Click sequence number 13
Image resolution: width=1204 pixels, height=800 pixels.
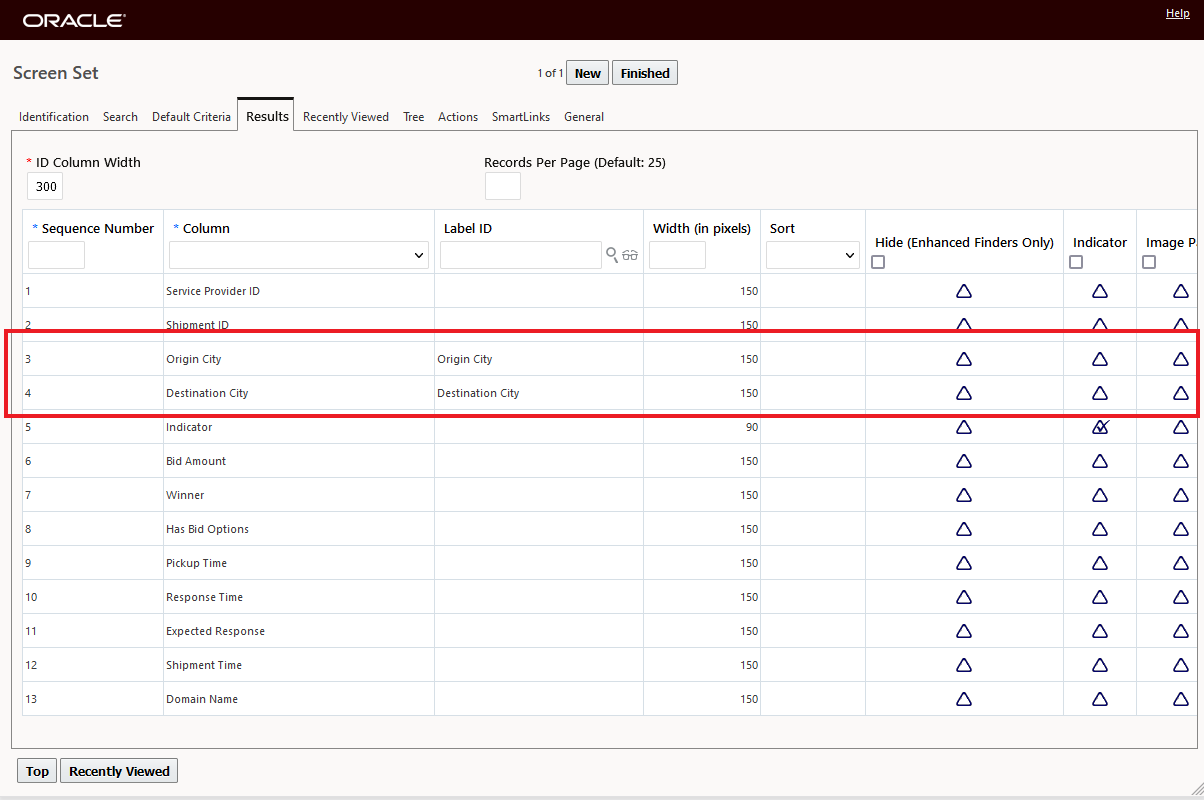(x=31, y=699)
